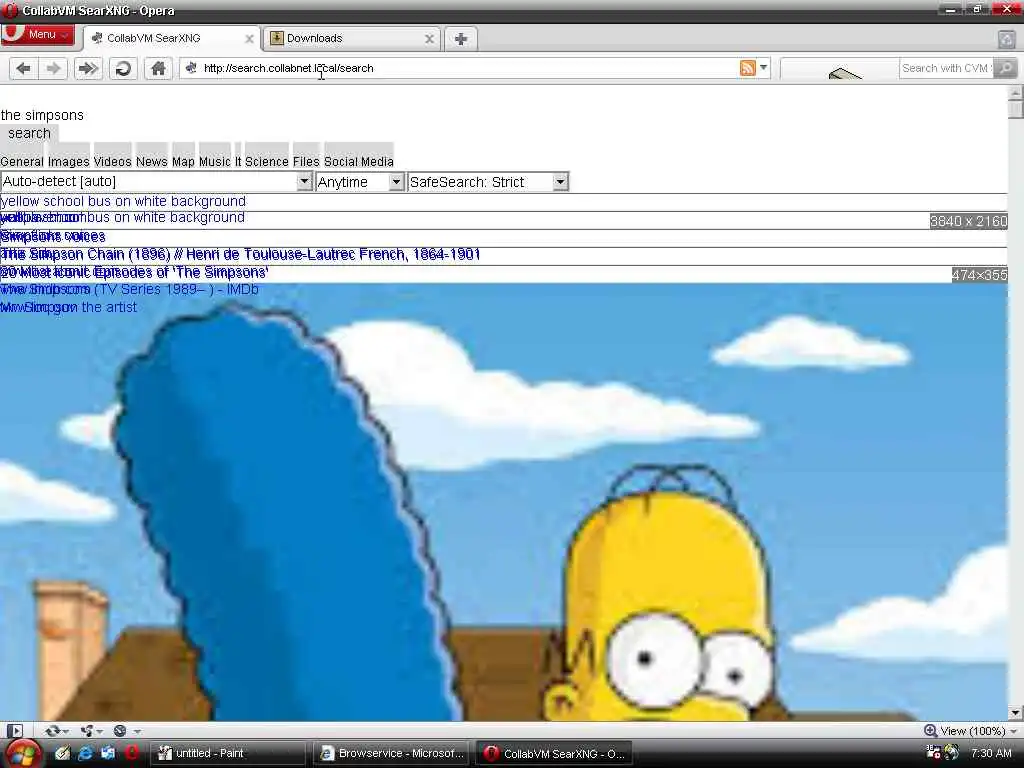Select the Videos category
Viewport: 1024px width, 768px height.
[x=112, y=161]
